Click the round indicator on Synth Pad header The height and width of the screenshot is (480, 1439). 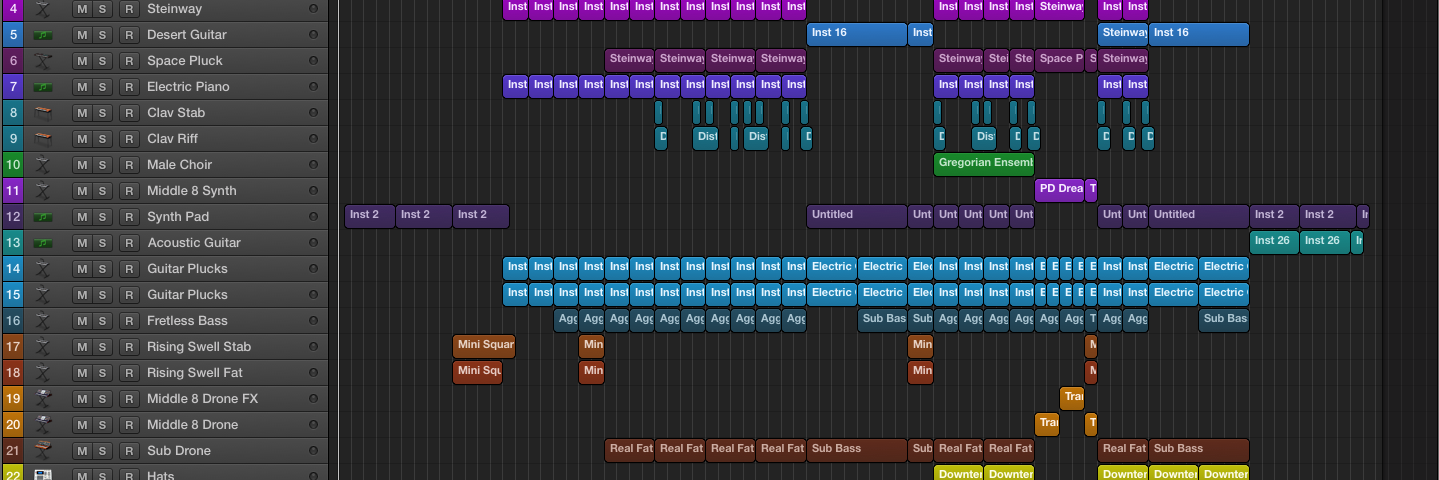[313, 216]
